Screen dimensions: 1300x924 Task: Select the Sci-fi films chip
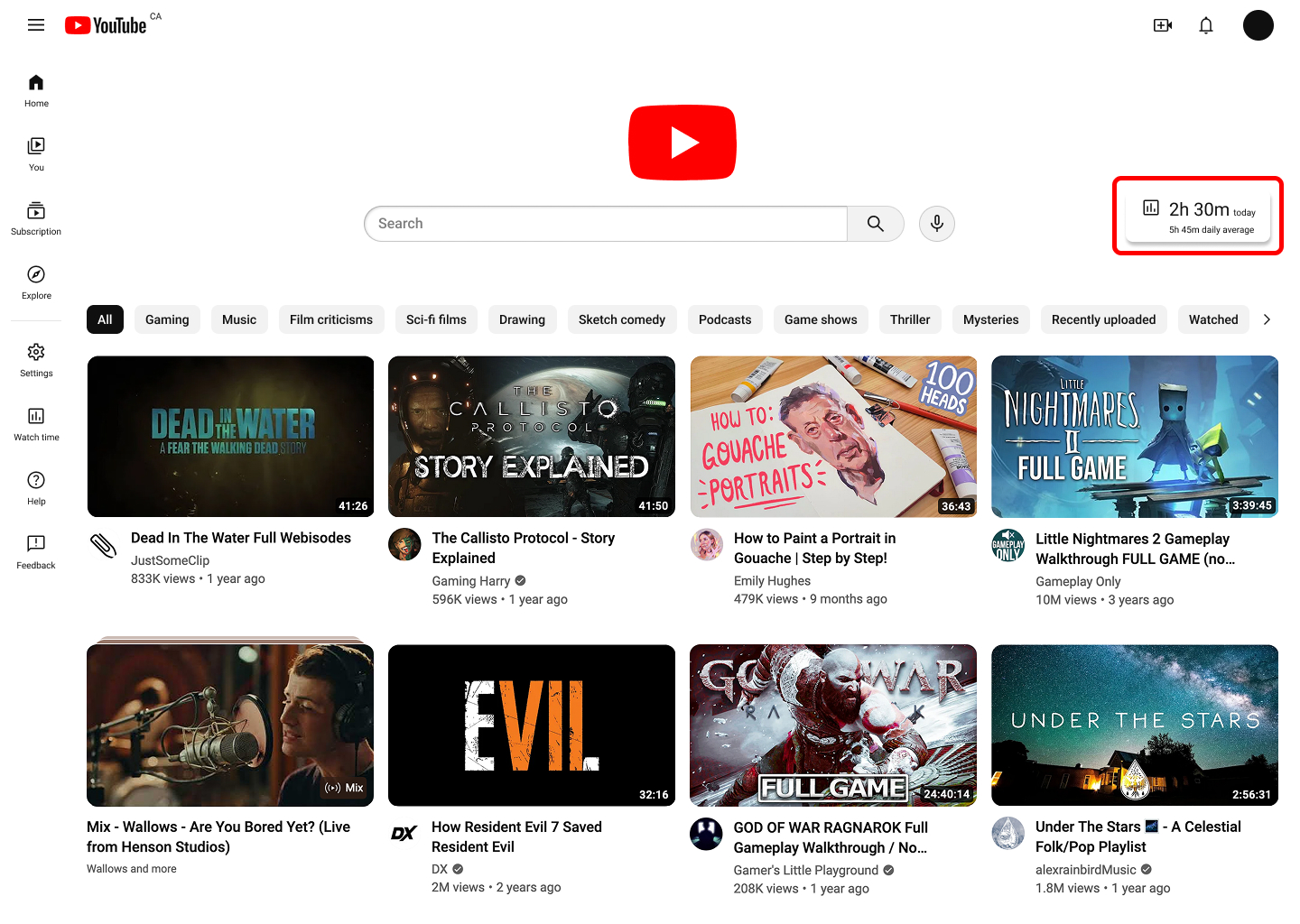(436, 319)
